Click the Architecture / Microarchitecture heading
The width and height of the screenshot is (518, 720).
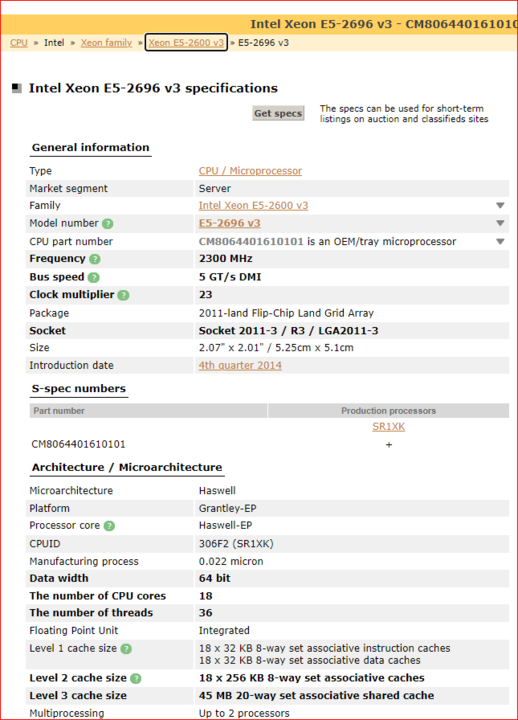pyautogui.click(x=127, y=467)
